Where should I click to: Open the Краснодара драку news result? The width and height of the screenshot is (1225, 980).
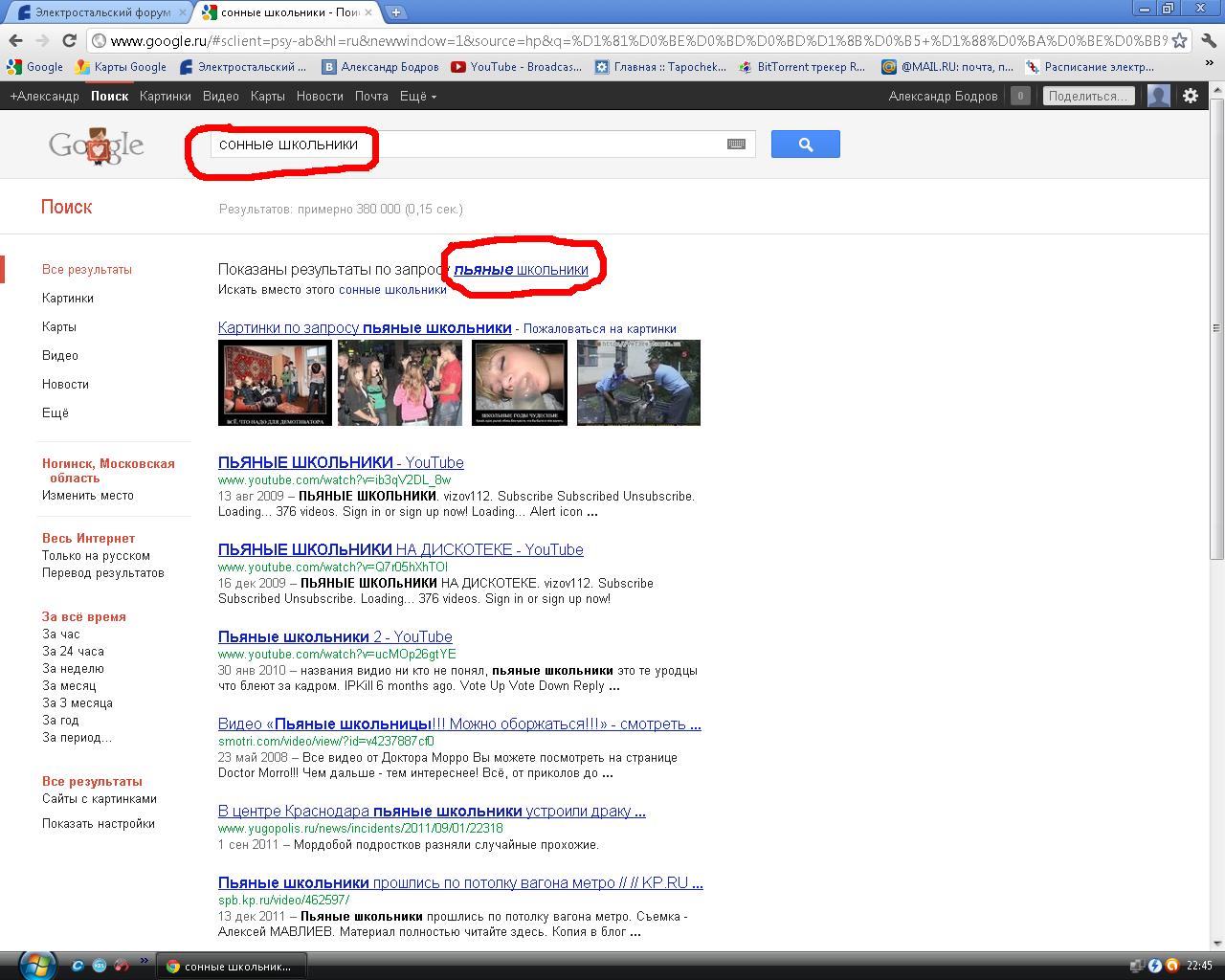pos(432,811)
